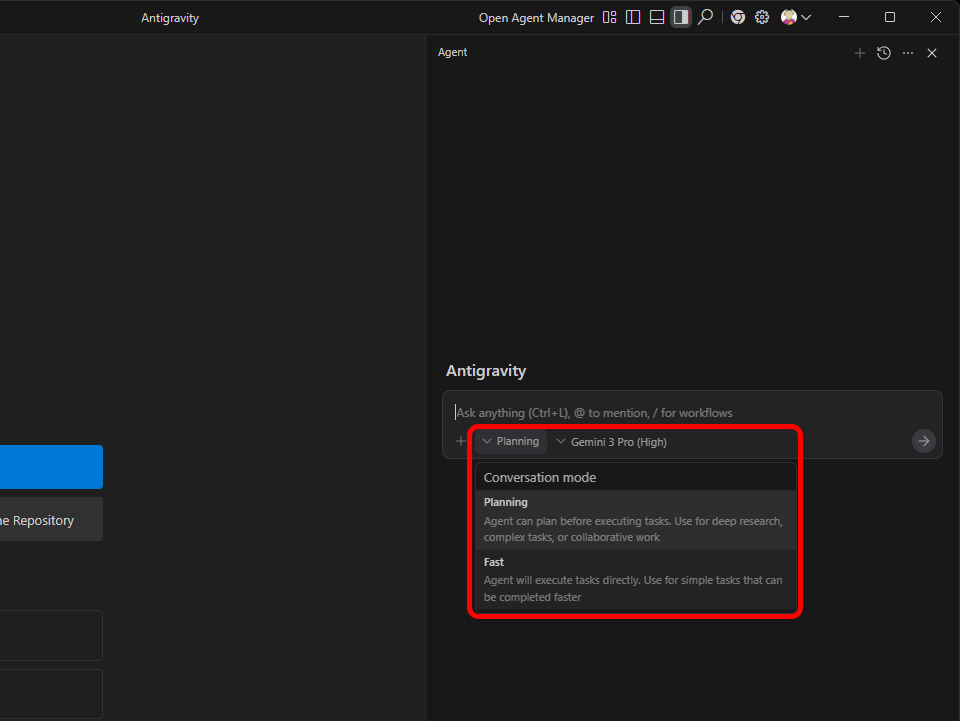Open Agent Manager from the title bar
This screenshot has width=960, height=721.
[536, 18]
